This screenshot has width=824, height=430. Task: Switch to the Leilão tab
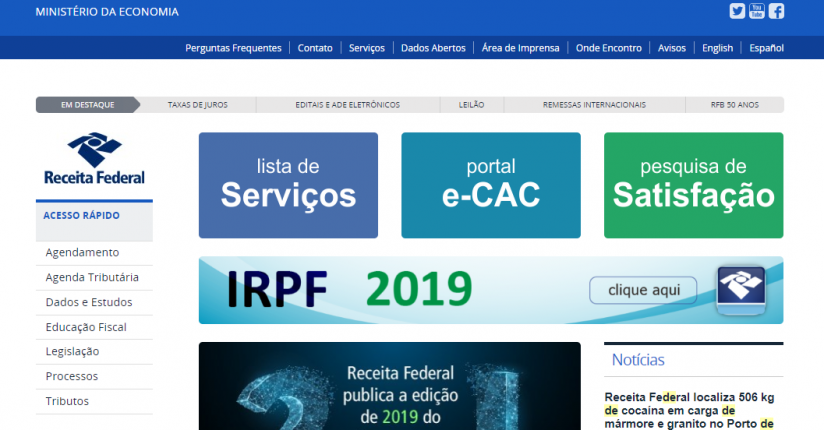[x=471, y=104]
